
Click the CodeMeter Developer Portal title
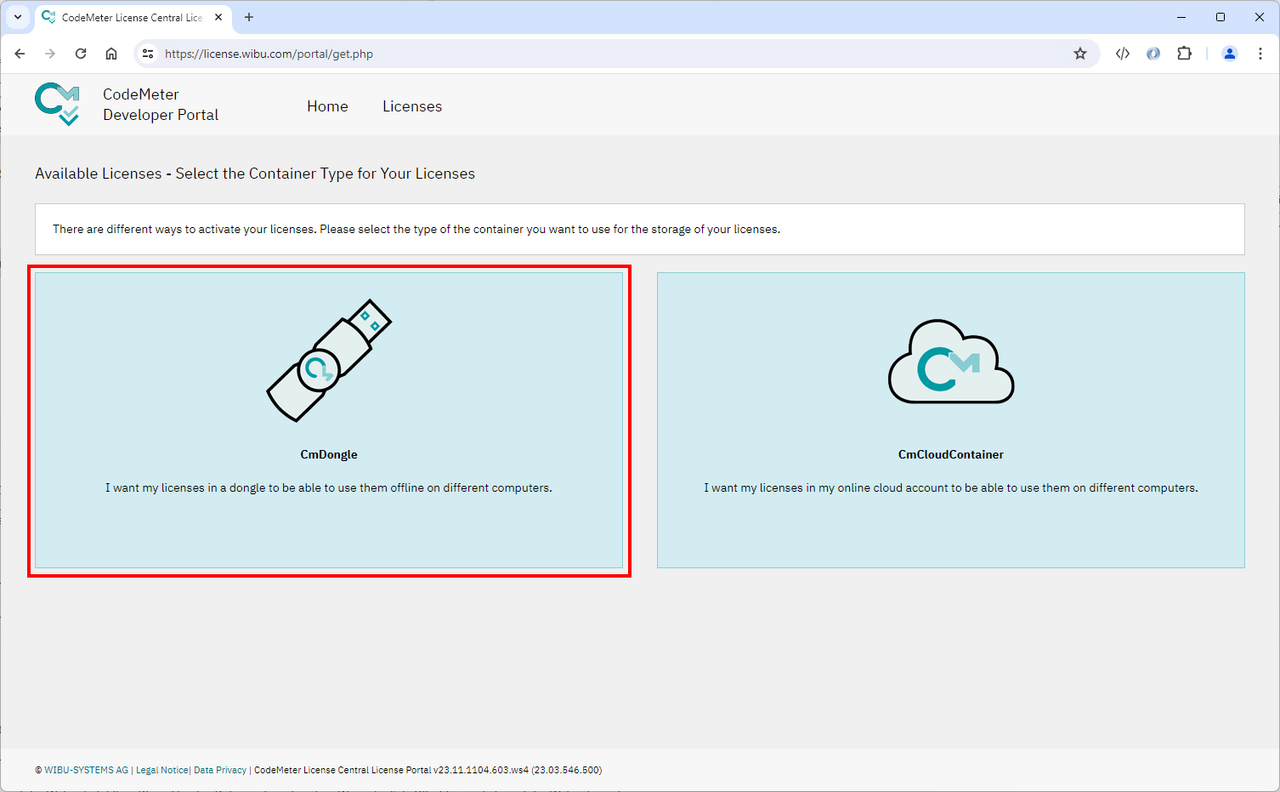(160, 105)
